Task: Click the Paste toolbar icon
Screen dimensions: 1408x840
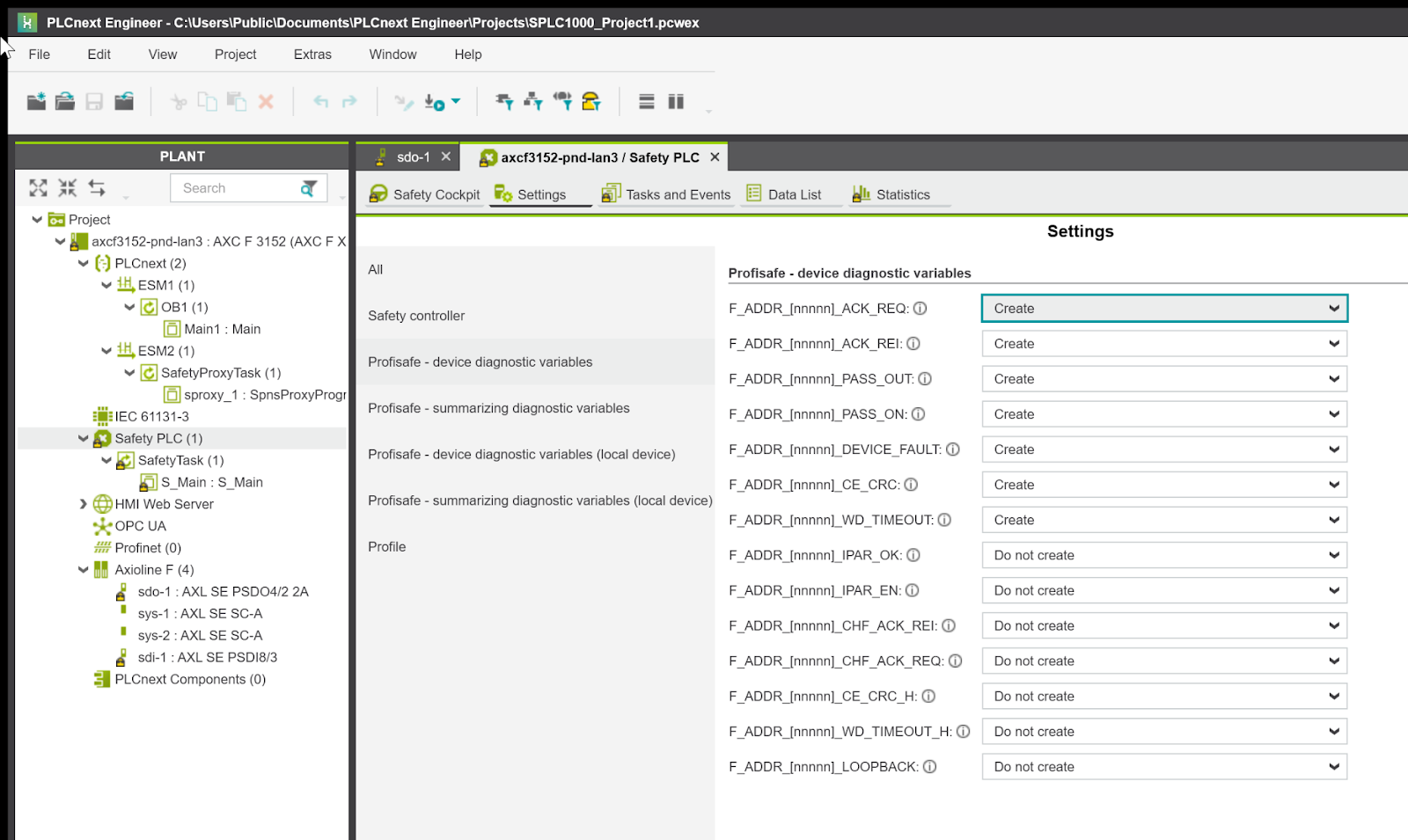Action: tap(237, 101)
